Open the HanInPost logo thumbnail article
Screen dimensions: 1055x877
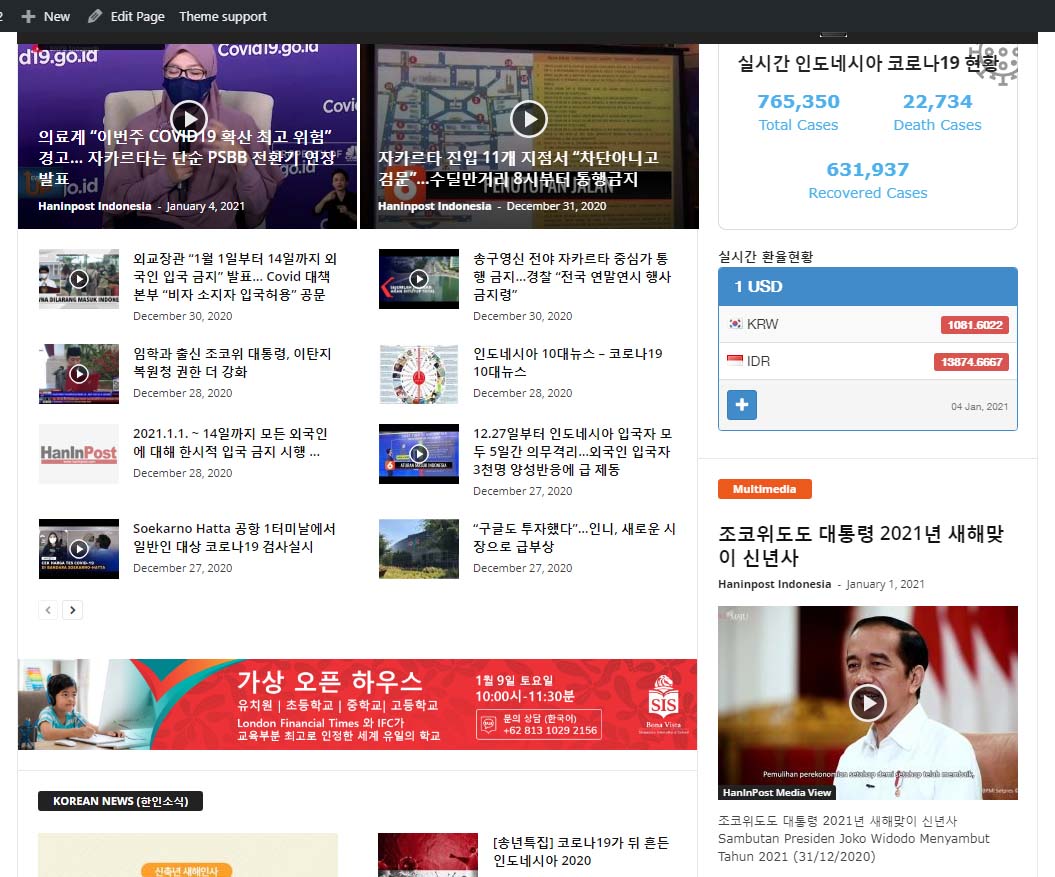[x=78, y=454]
